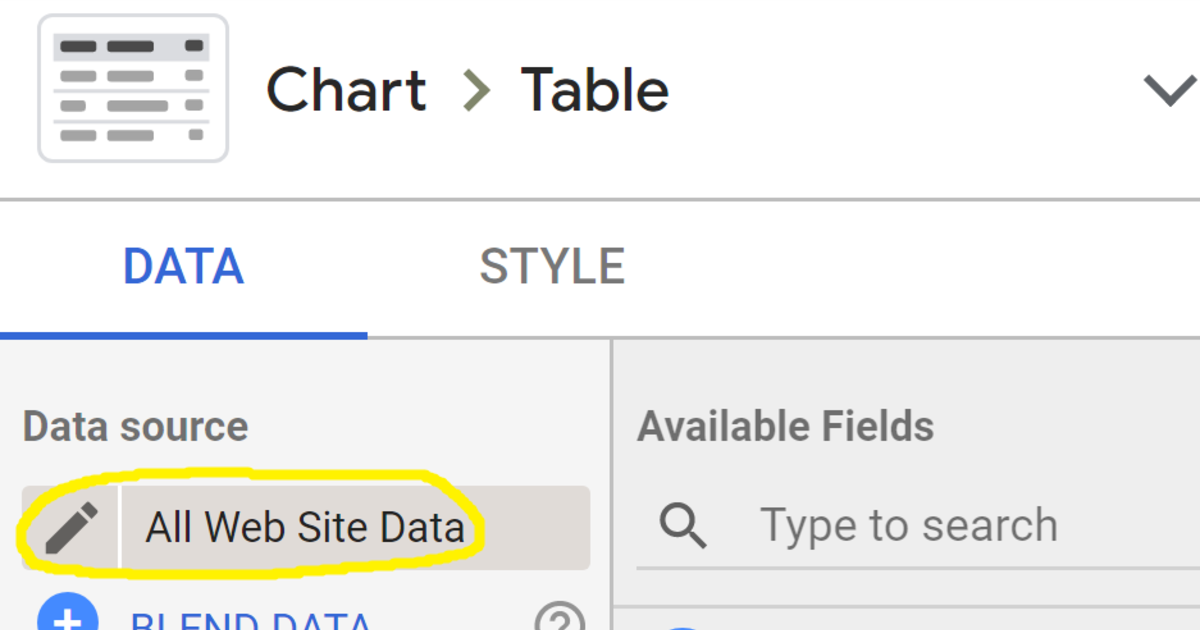Click the underline beneath the search field
Screen dimensions: 1200x630
(918, 567)
